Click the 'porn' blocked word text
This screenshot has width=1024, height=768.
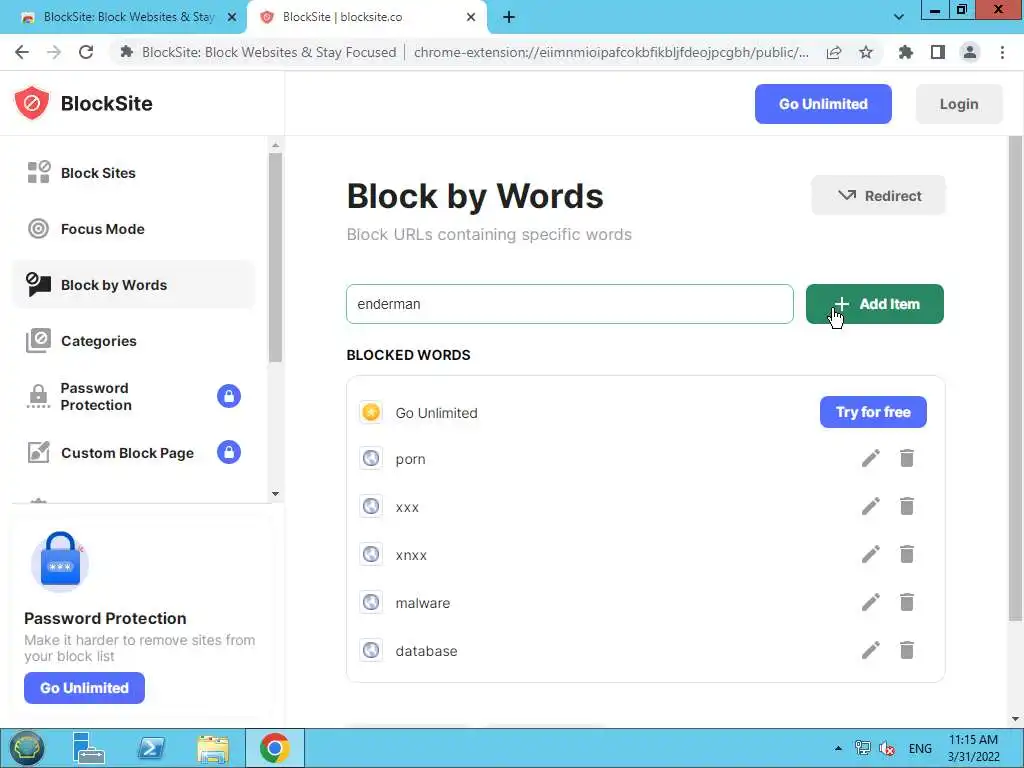point(410,459)
